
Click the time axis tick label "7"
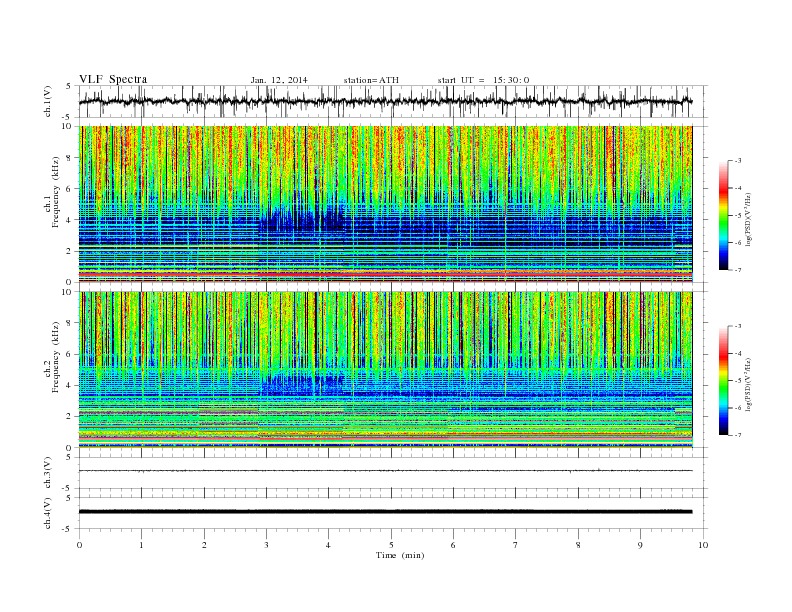[516, 545]
